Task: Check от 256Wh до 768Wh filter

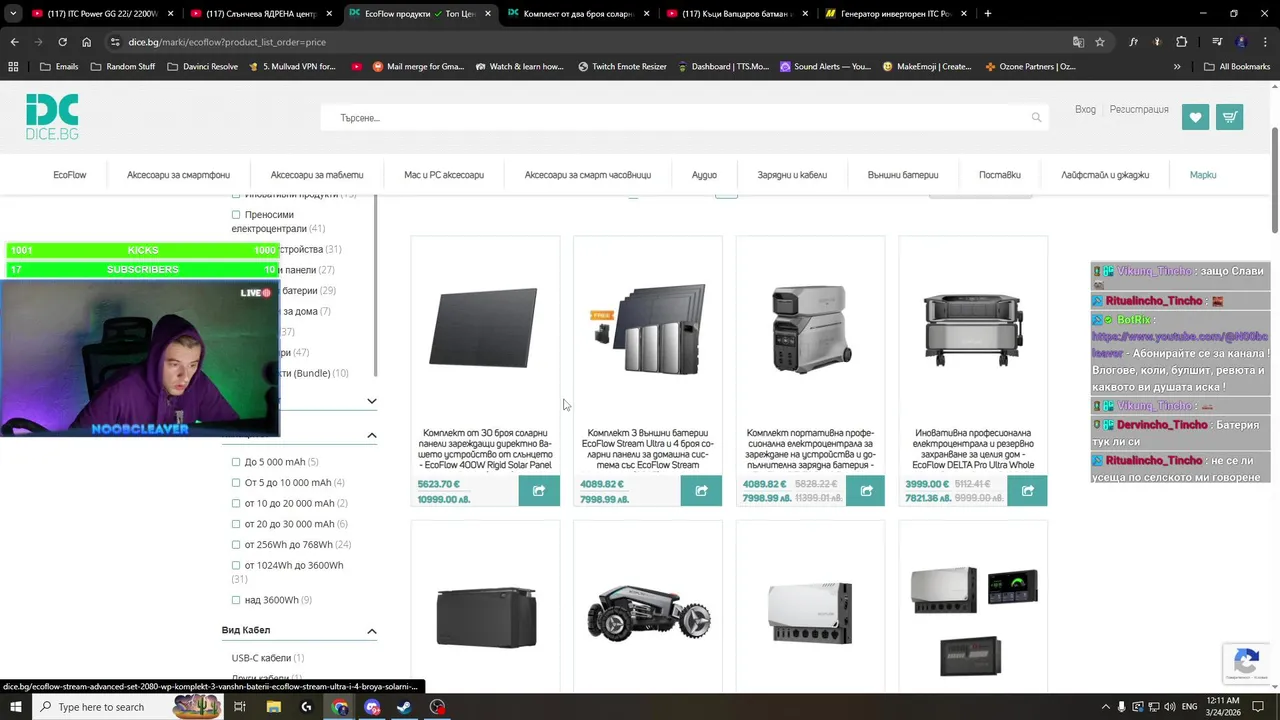Action: 236,545
